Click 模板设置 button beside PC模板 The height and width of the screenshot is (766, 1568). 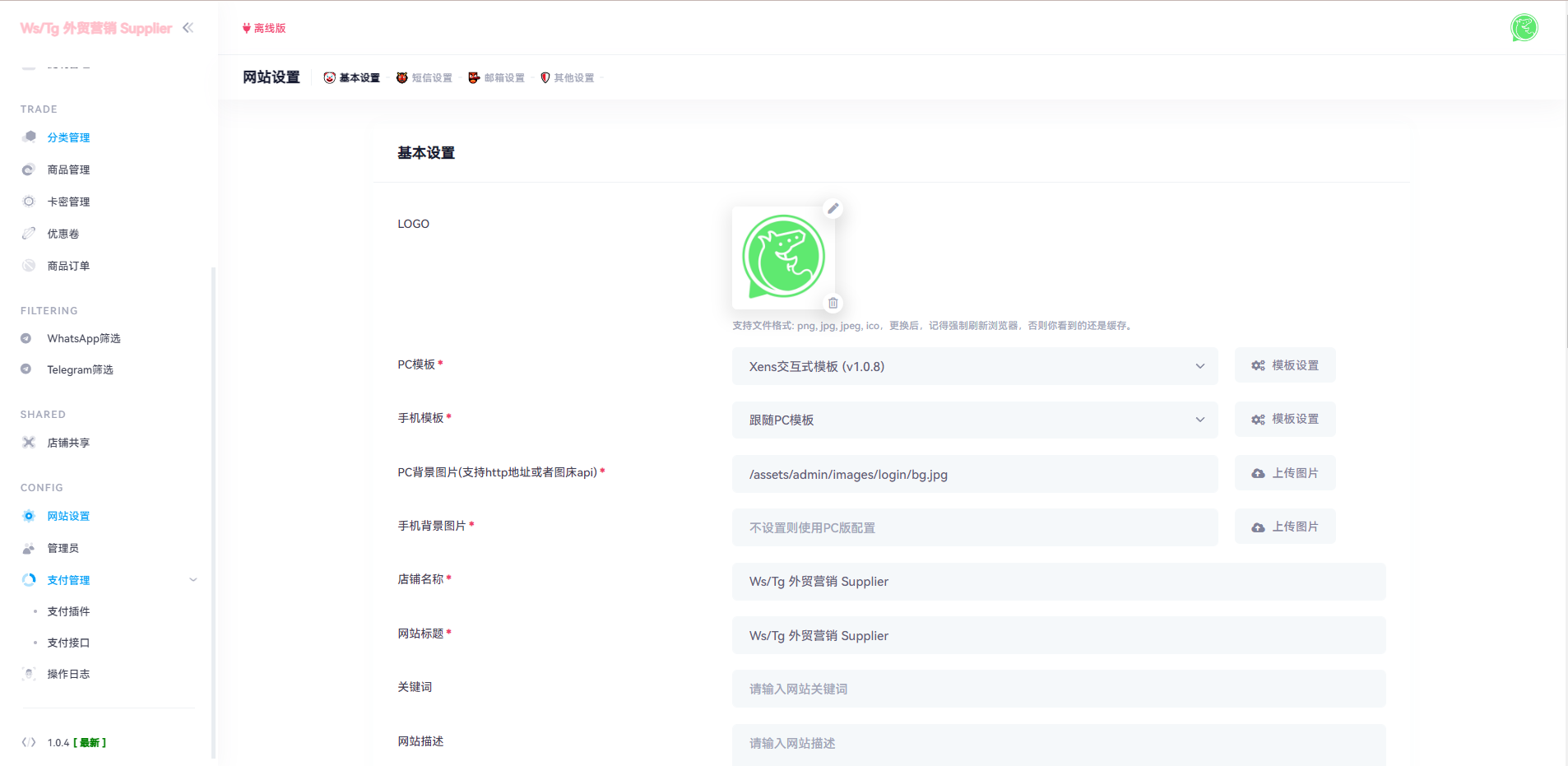1284,365
